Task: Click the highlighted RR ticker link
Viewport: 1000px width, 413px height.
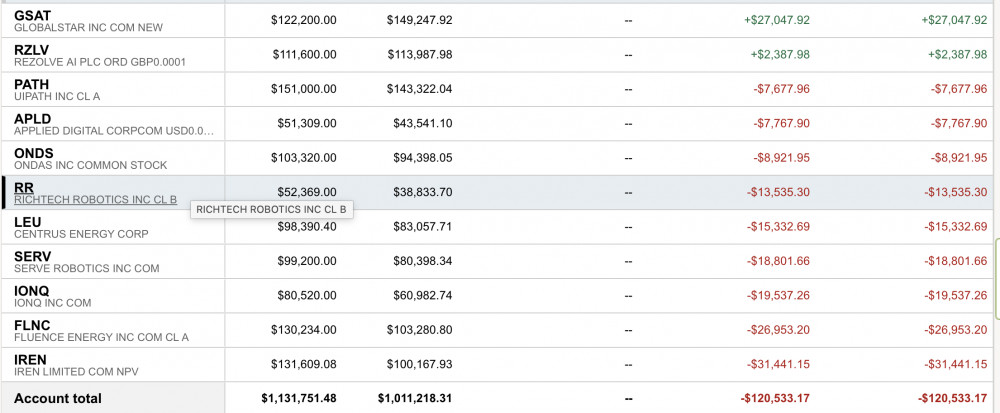Action: pyautogui.click(x=24, y=187)
